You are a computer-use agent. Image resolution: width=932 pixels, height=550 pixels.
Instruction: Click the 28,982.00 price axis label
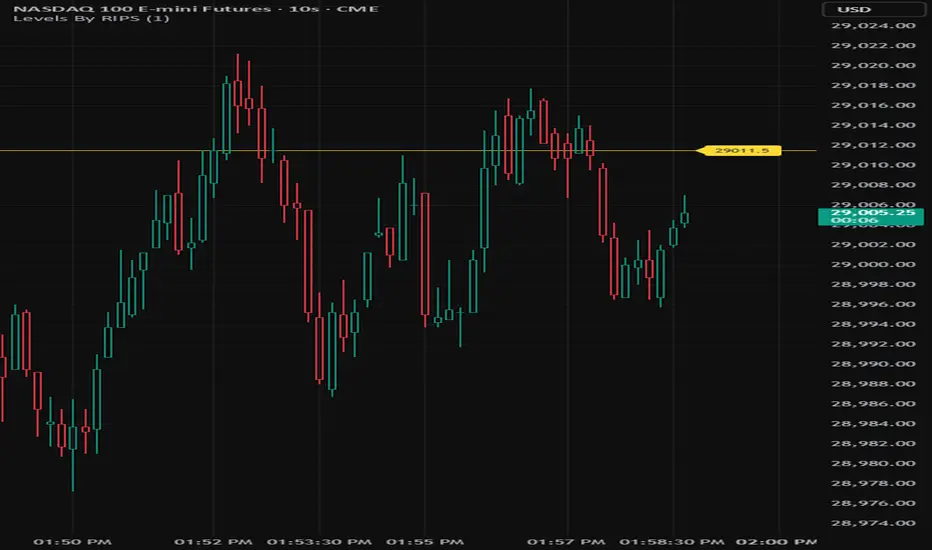[x=873, y=444]
